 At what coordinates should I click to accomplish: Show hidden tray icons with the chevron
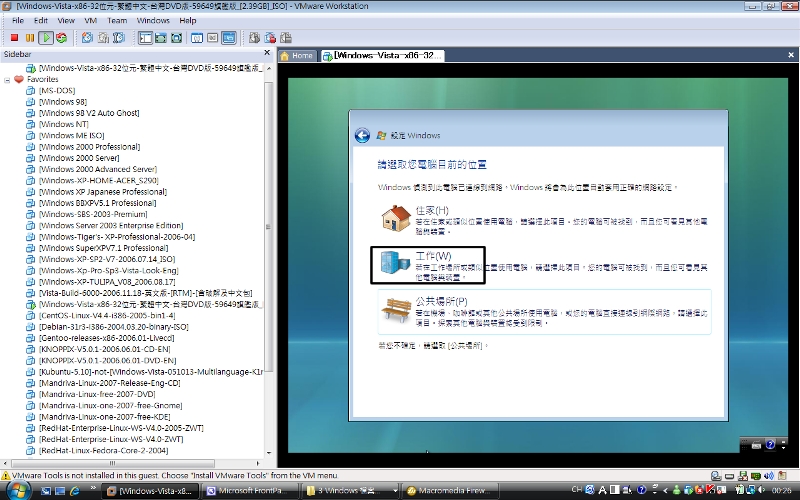click(x=665, y=491)
